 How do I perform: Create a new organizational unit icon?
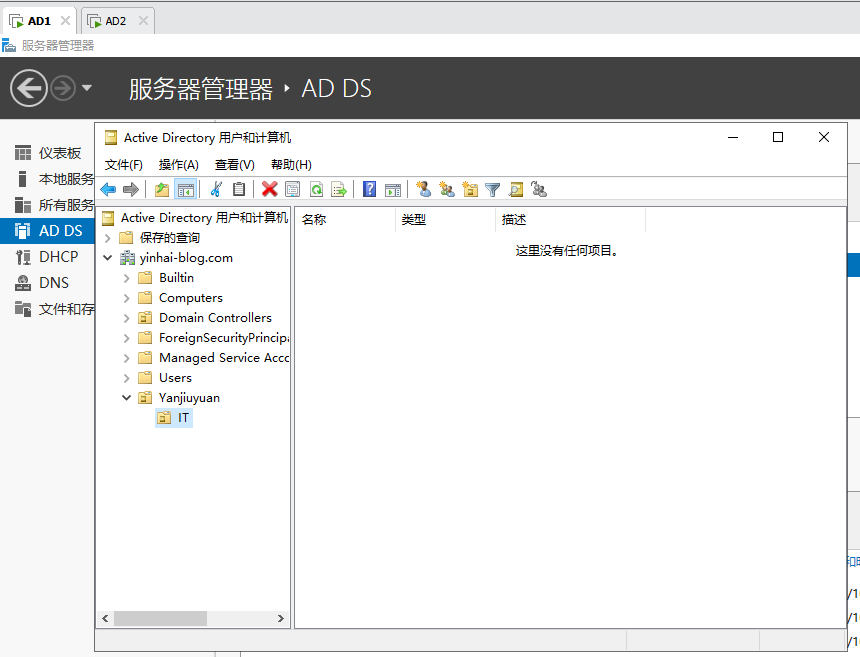click(470, 190)
